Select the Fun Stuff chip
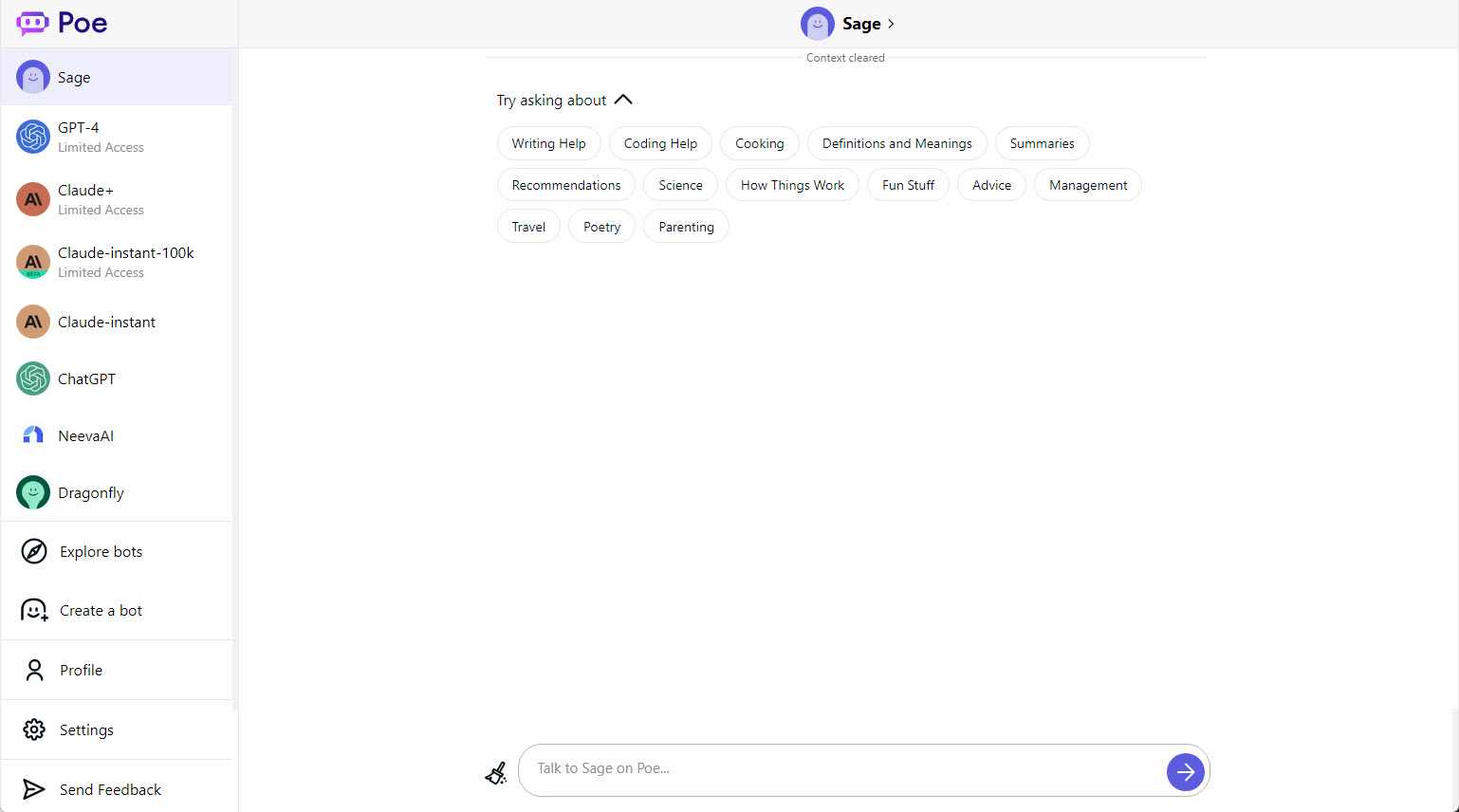 coord(908,185)
